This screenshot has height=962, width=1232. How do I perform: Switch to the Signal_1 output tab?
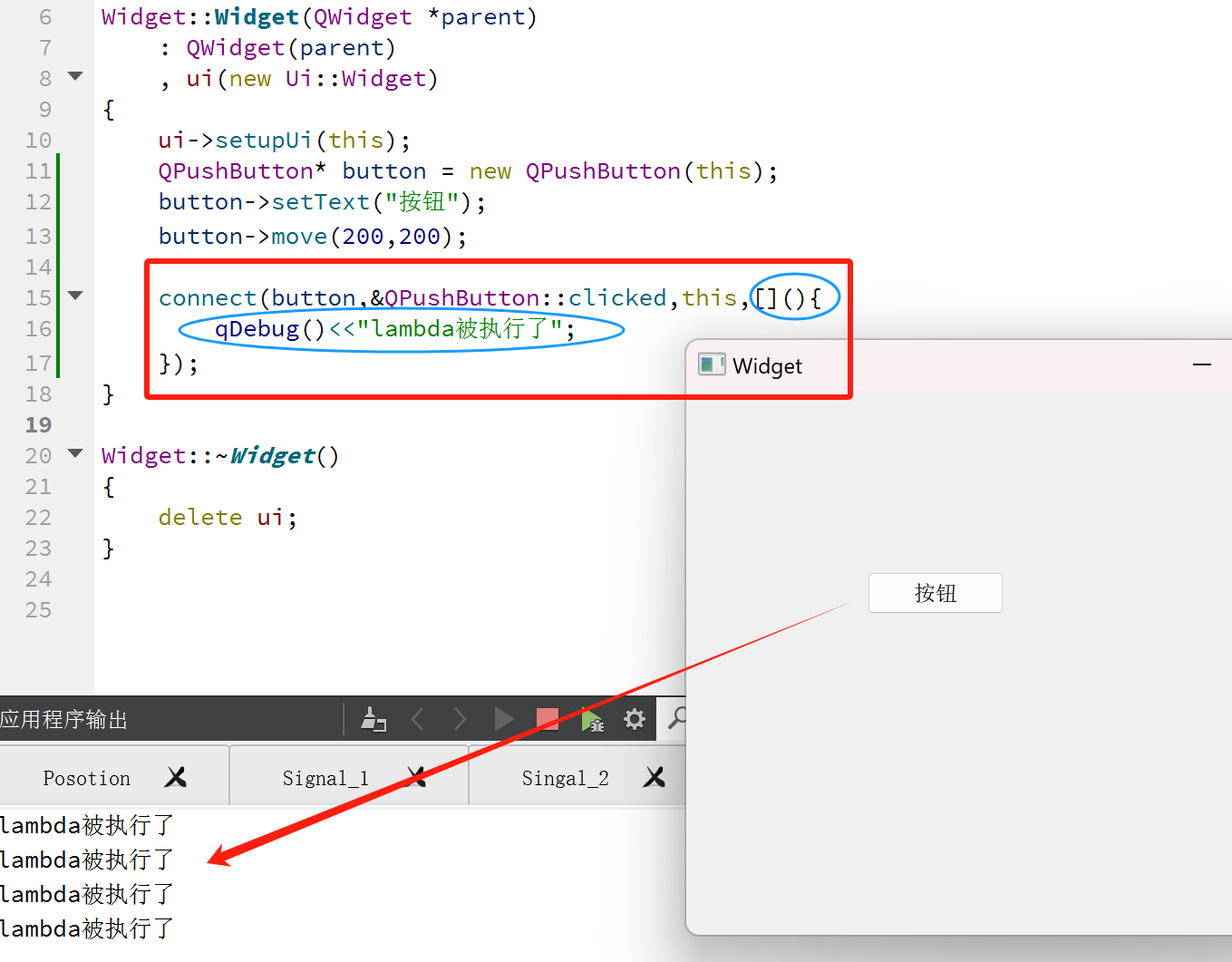tap(325, 778)
